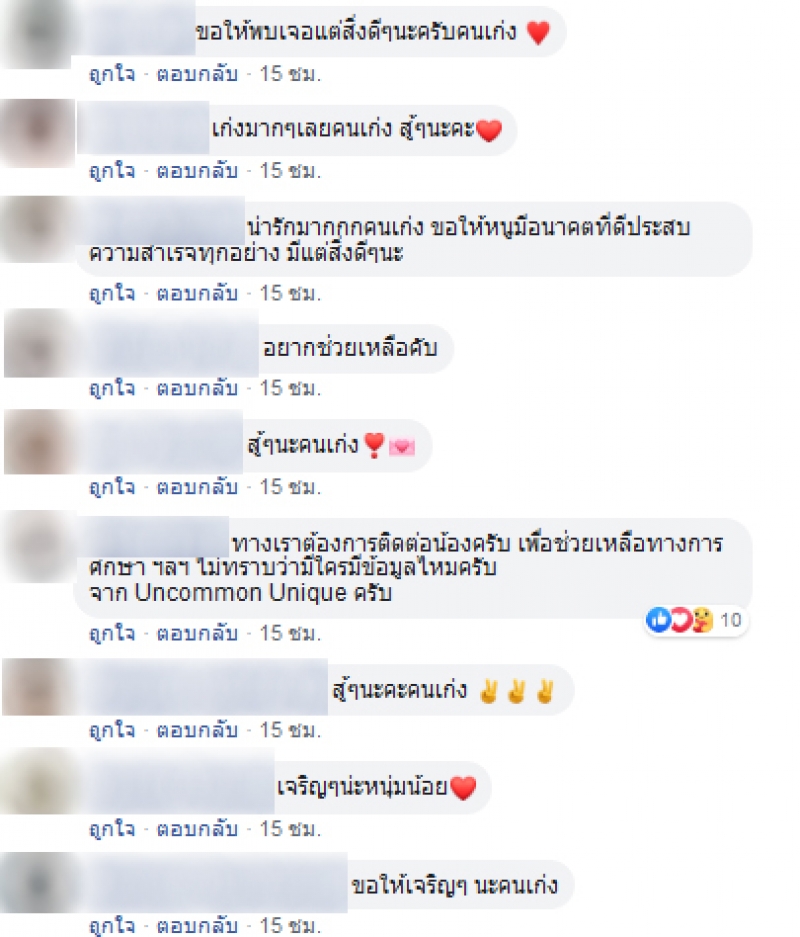Click ถูกใจ under the เก่งมากๆเลยคนเก่ง comment
The width and height of the screenshot is (800, 937).
point(112,172)
